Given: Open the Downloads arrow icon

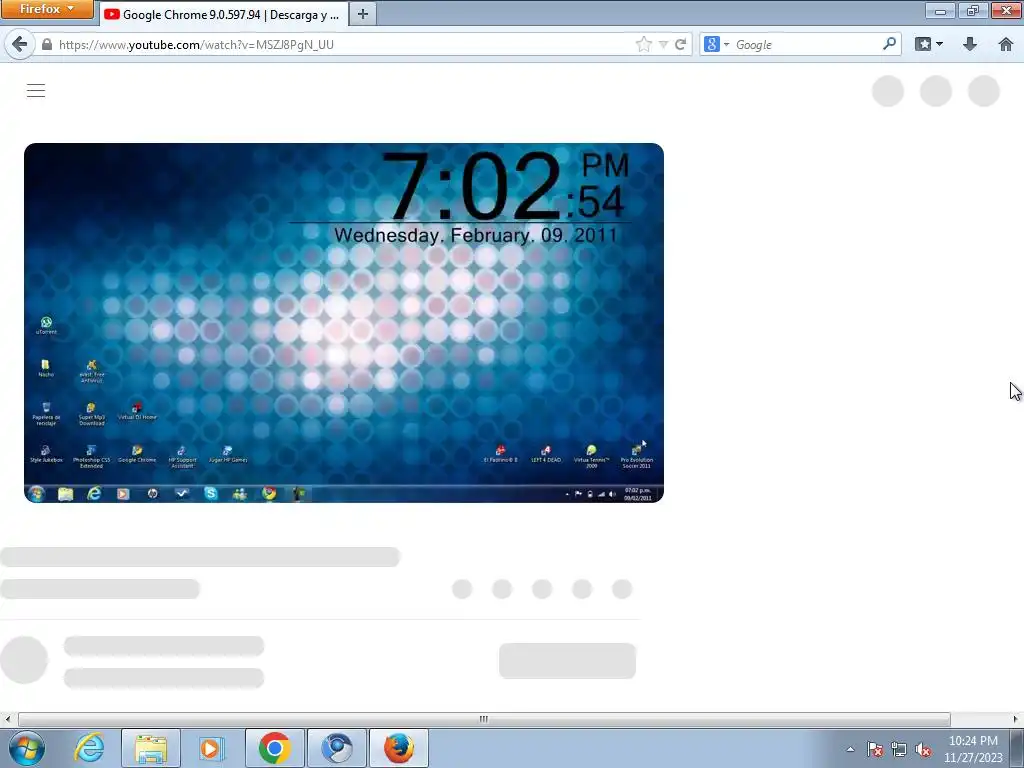Looking at the screenshot, I should [x=970, y=44].
